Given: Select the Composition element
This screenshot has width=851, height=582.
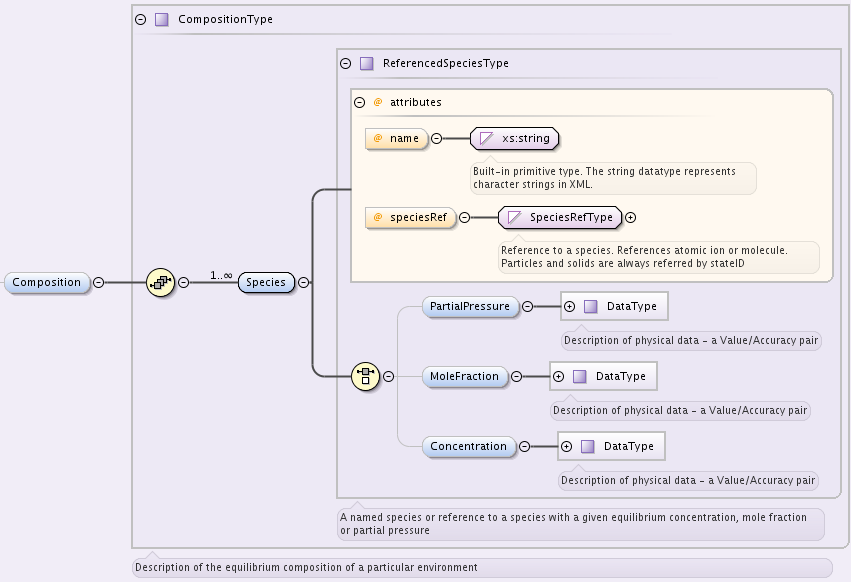Looking at the screenshot, I should click(x=47, y=283).
